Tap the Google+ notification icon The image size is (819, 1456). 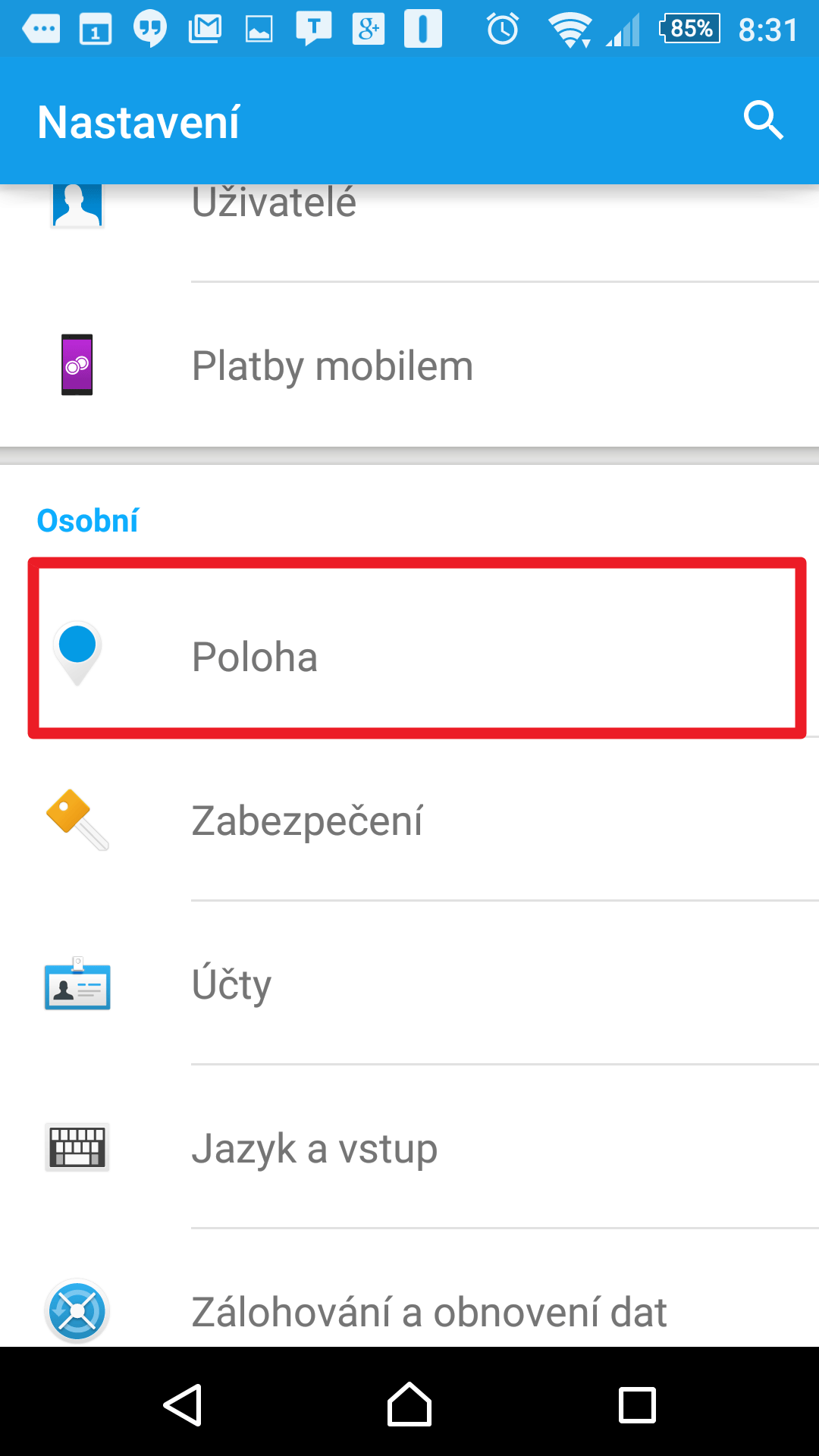pos(369,30)
